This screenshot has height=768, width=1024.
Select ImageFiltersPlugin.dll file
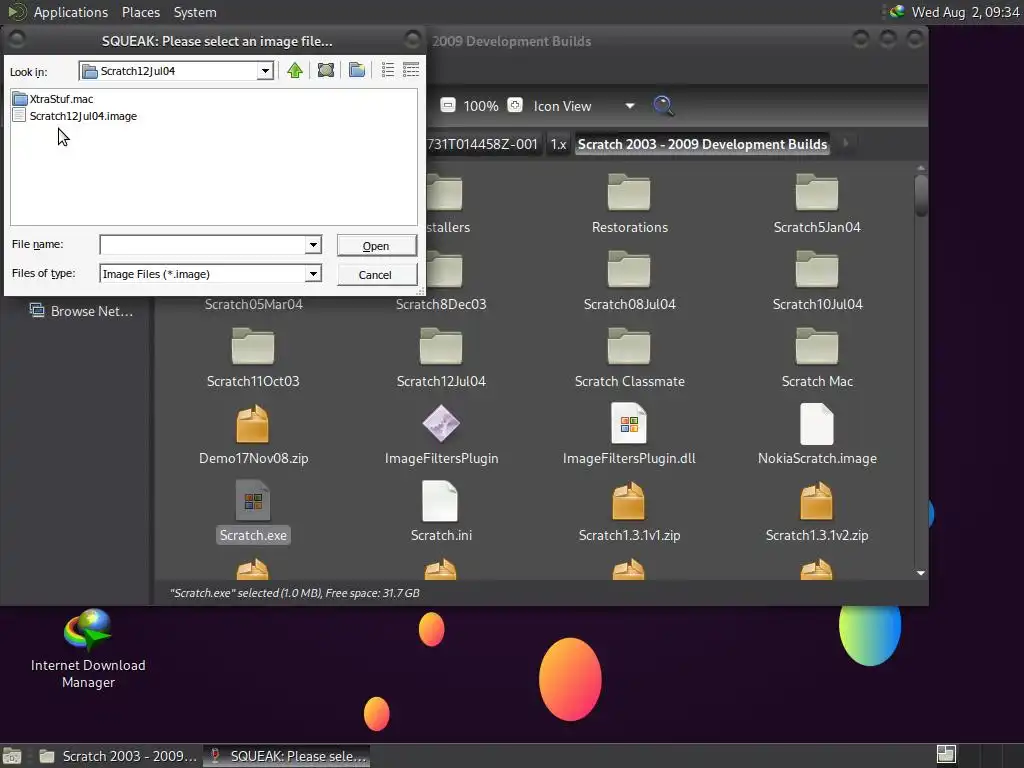629,435
